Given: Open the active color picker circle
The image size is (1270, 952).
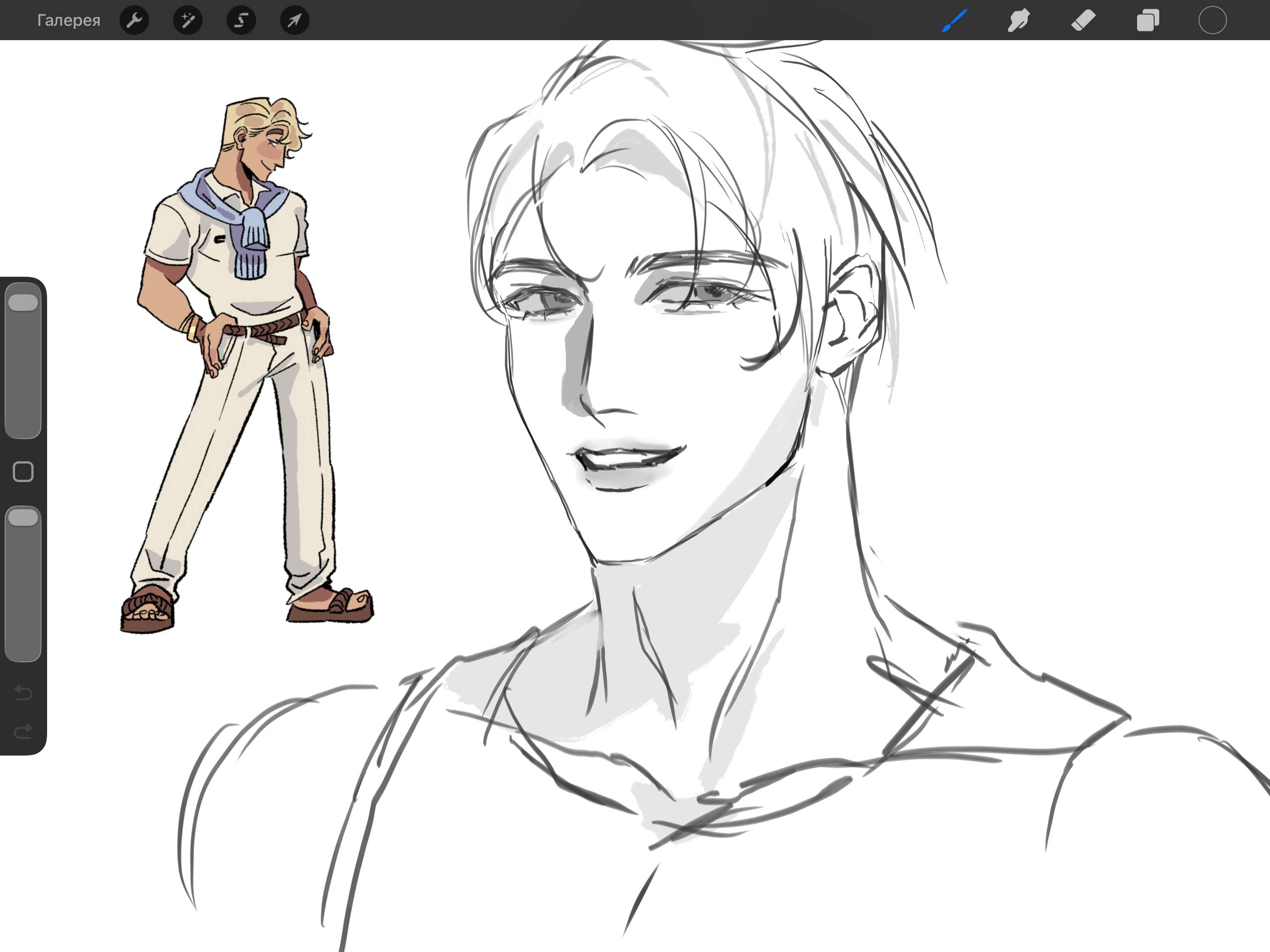Looking at the screenshot, I should coord(1212,21).
